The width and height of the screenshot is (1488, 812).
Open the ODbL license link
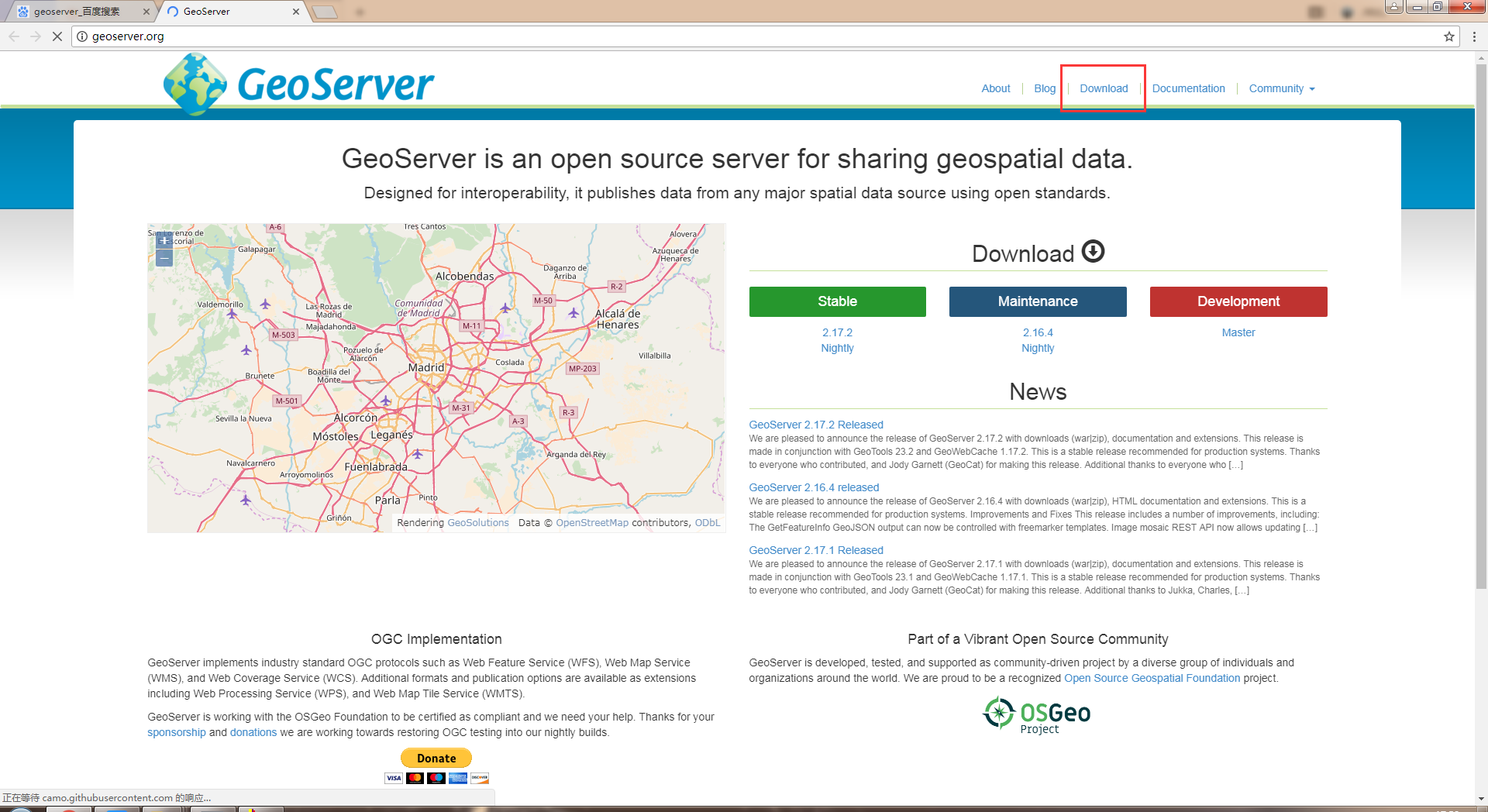click(x=708, y=523)
